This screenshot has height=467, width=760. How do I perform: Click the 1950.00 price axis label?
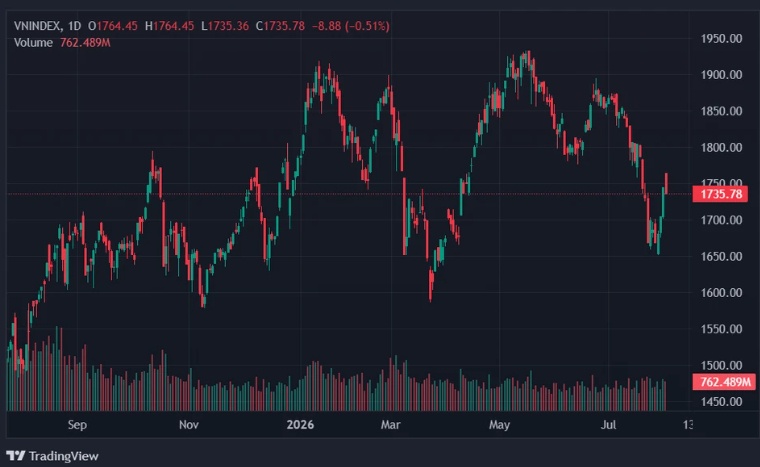click(721, 38)
